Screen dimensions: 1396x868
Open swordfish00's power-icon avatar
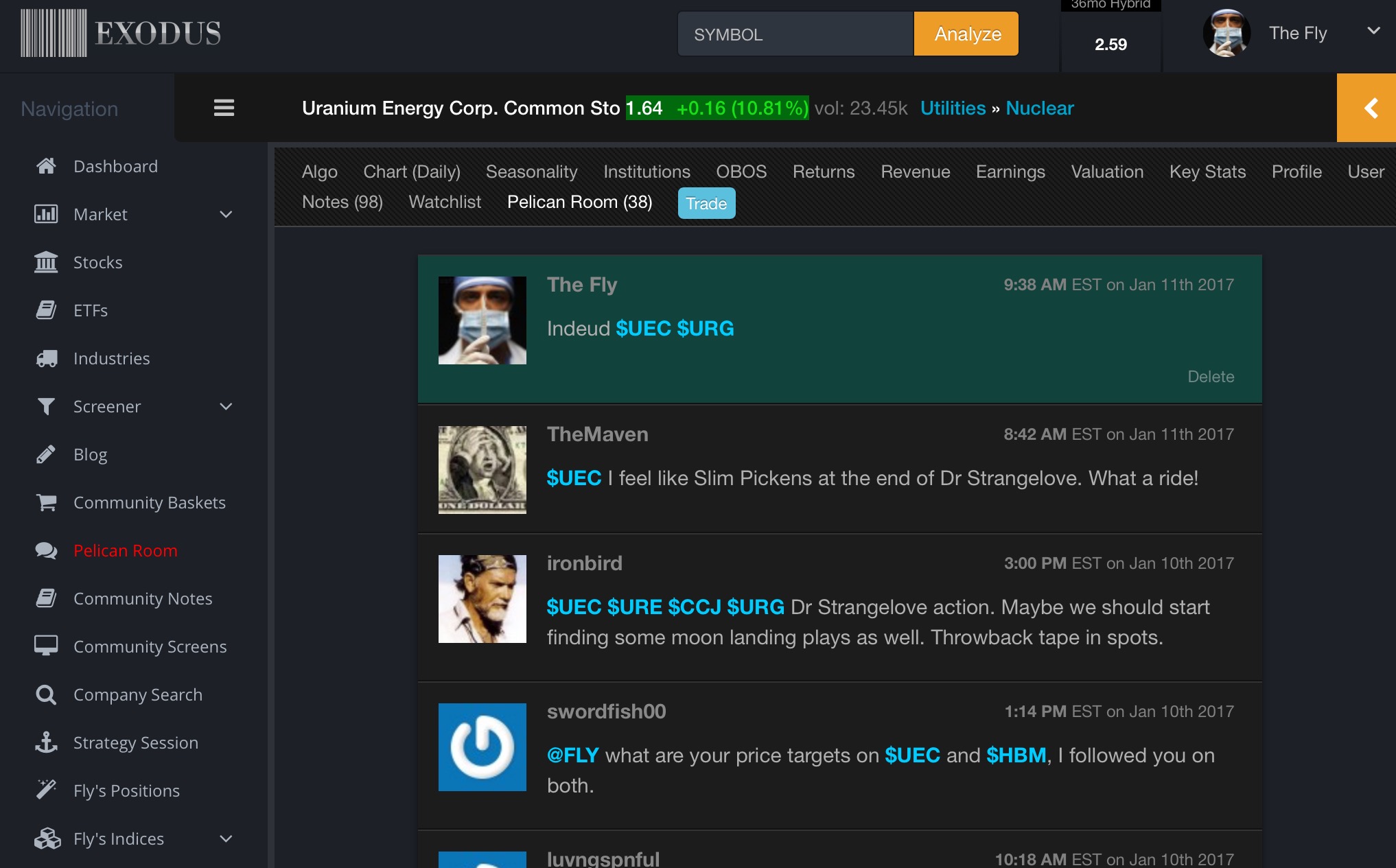(482, 747)
